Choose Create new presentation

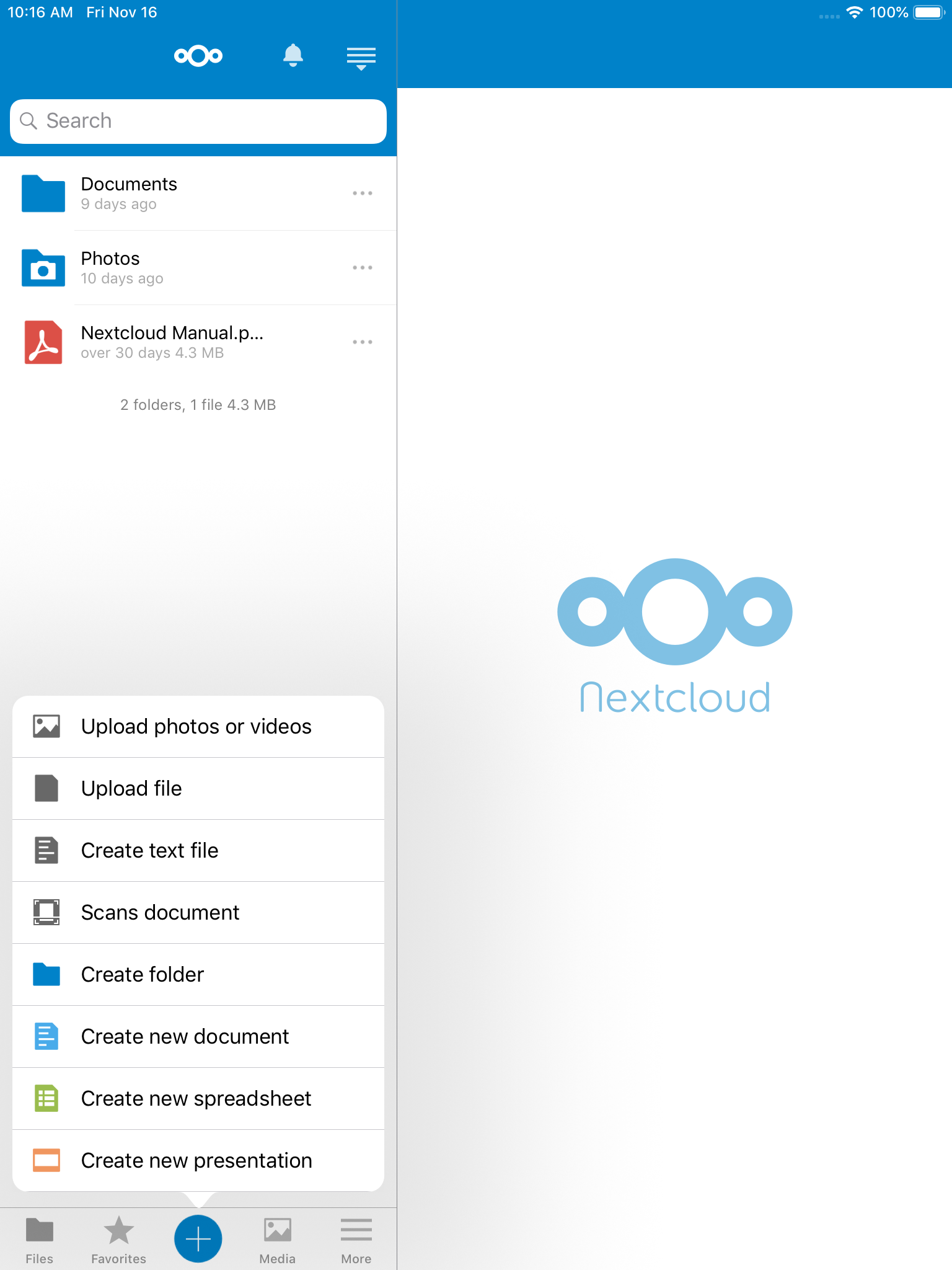[x=198, y=1160]
